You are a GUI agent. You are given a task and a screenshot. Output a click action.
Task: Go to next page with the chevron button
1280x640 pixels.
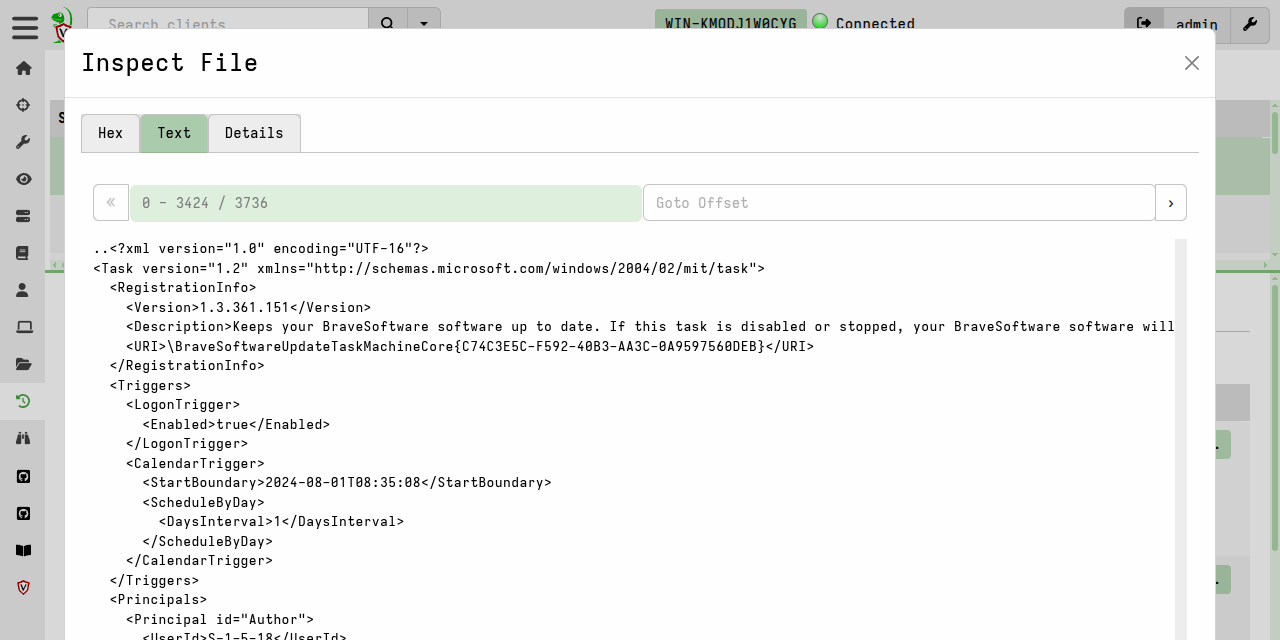click(1170, 202)
